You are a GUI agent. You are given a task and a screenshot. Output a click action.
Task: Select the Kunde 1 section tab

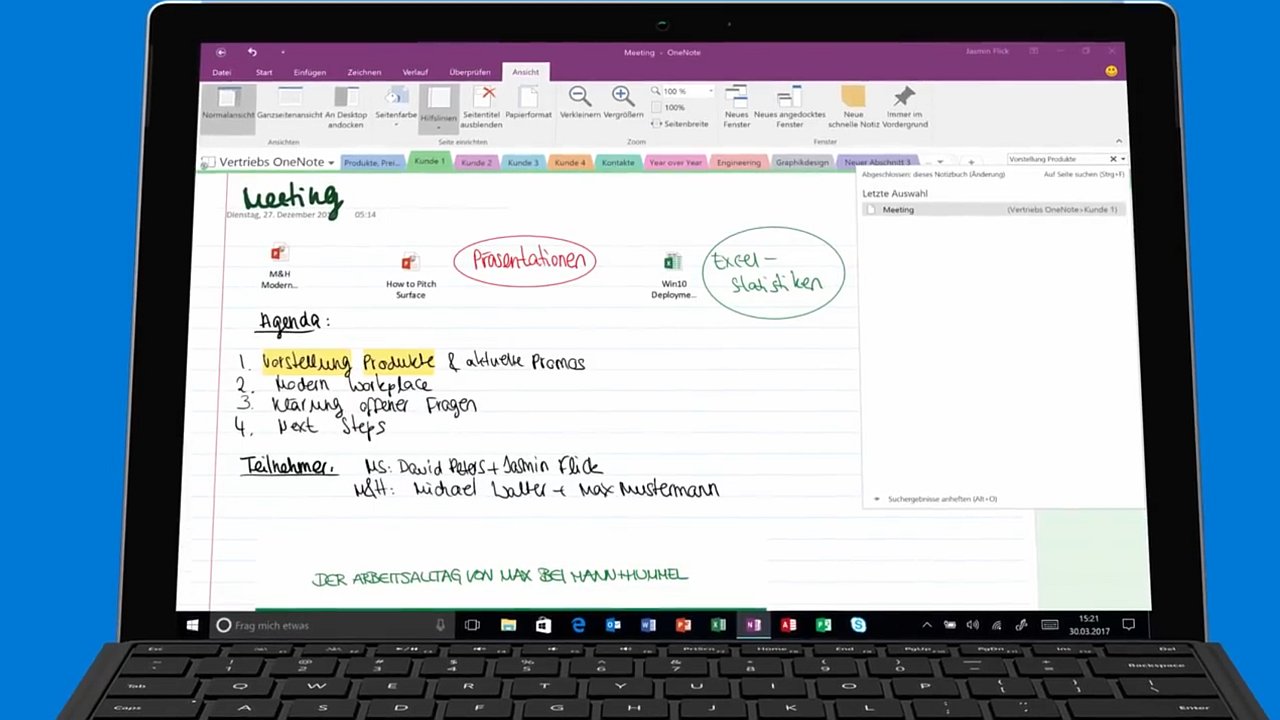pos(429,161)
